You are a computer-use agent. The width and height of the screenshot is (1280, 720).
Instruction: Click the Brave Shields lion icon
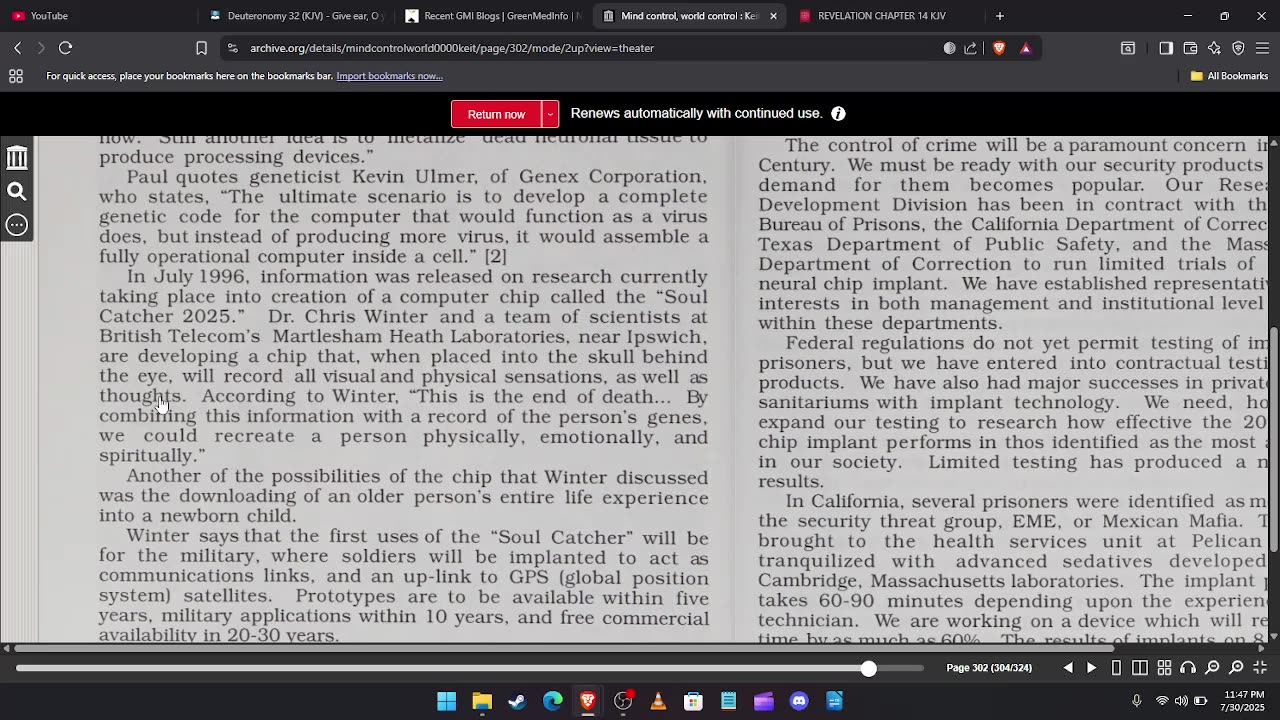tap(999, 48)
